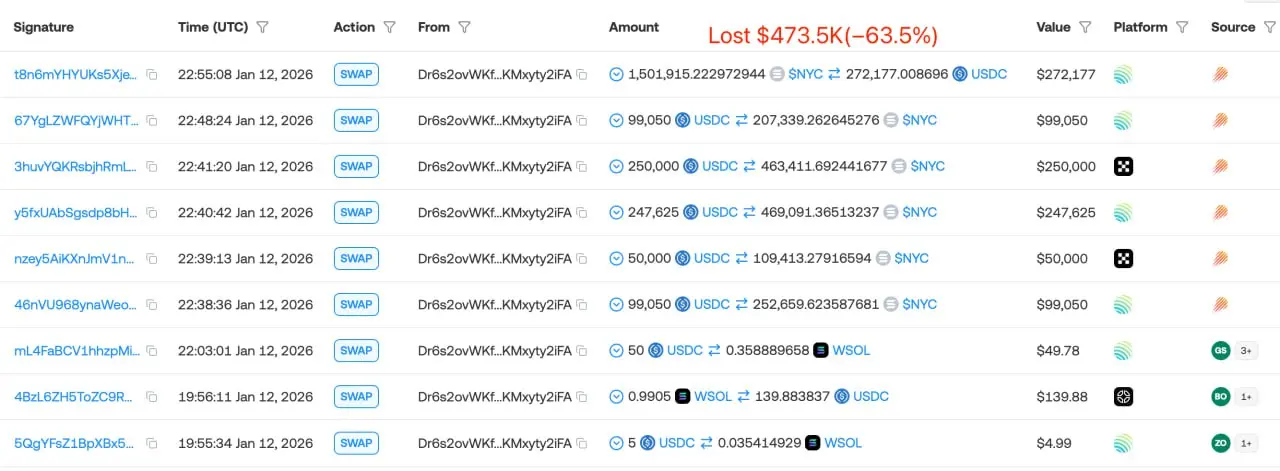Click source icon in the $272,177 row
The height and width of the screenshot is (471, 1280).
coord(1221,74)
